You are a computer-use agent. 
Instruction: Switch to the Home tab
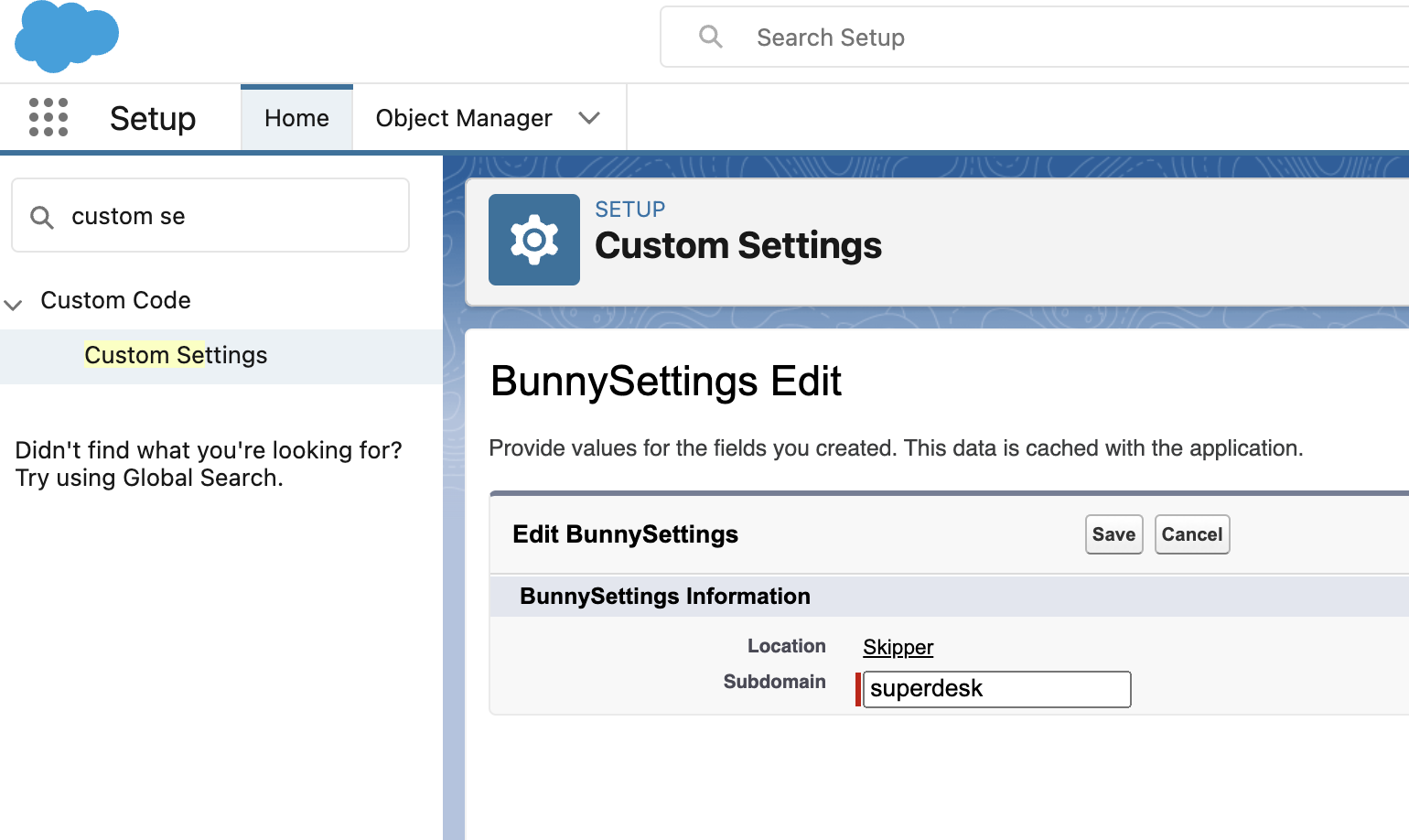point(296,118)
